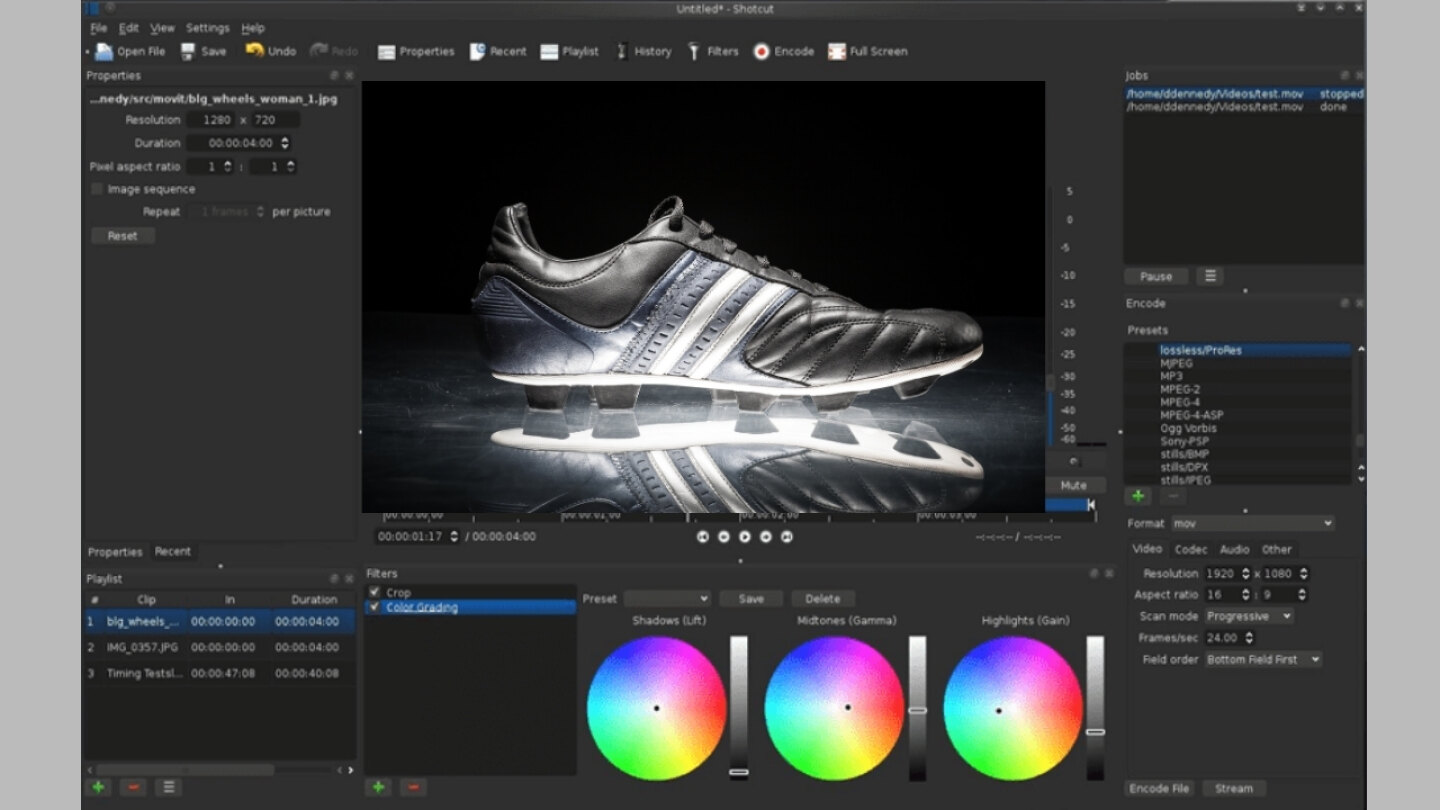Image resolution: width=1440 pixels, height=810 pixels.
Task: Click the Midtones (Gamma) color wheel
Action: tap(835, 707)
